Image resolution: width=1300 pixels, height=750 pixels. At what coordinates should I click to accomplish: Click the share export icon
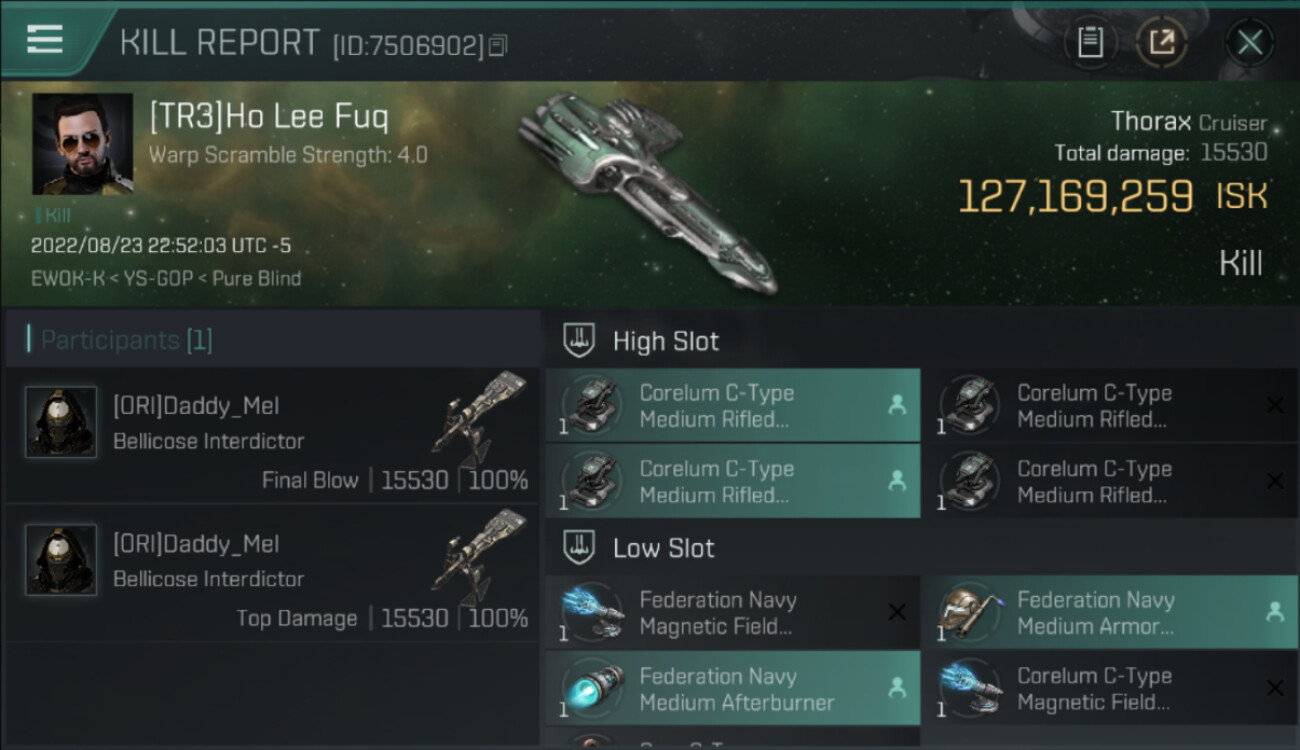click(x=1161, y=42)
